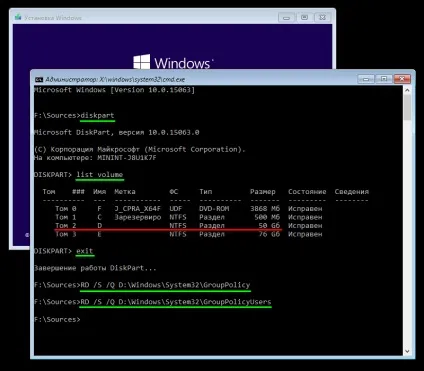Click the "list volume" command text
This screenshot has height=371, width=424.
coord(100,175)
